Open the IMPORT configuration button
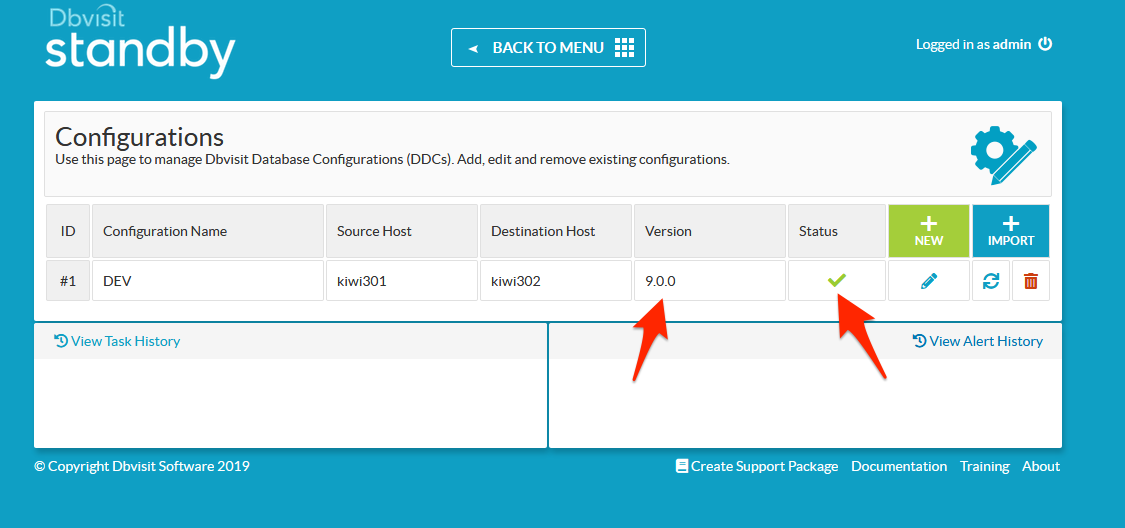Viewport: 1125px width, 528px height. 1011,231
